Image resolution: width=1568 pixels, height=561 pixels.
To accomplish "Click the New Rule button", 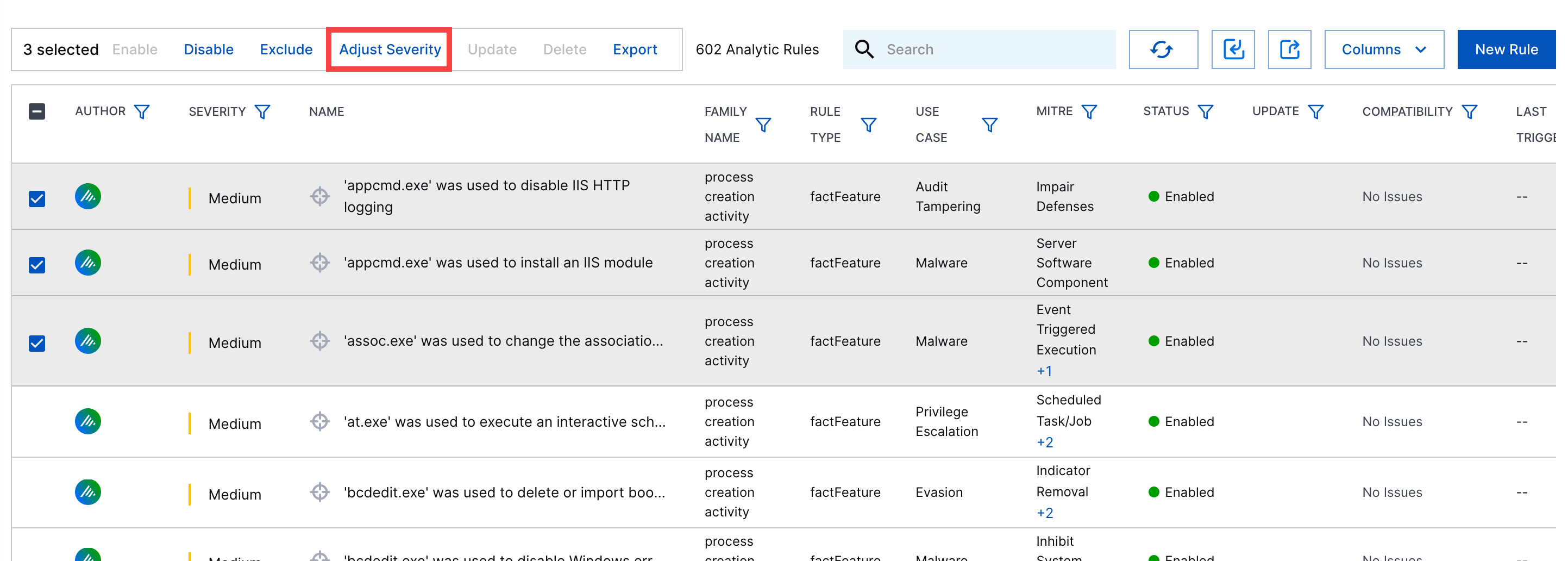I will (x=1506, y=49).
